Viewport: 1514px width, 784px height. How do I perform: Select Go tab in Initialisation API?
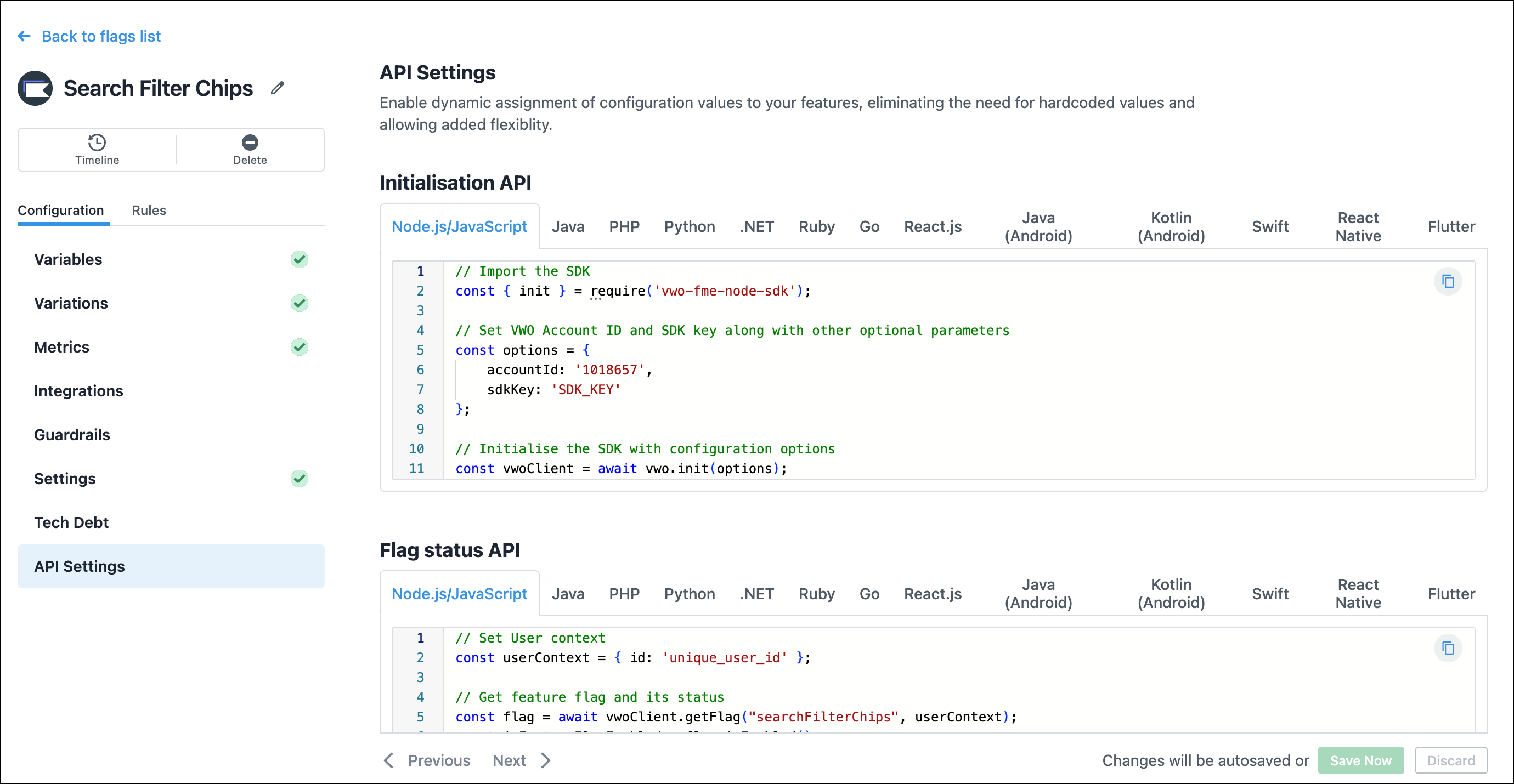pos(869,226)
